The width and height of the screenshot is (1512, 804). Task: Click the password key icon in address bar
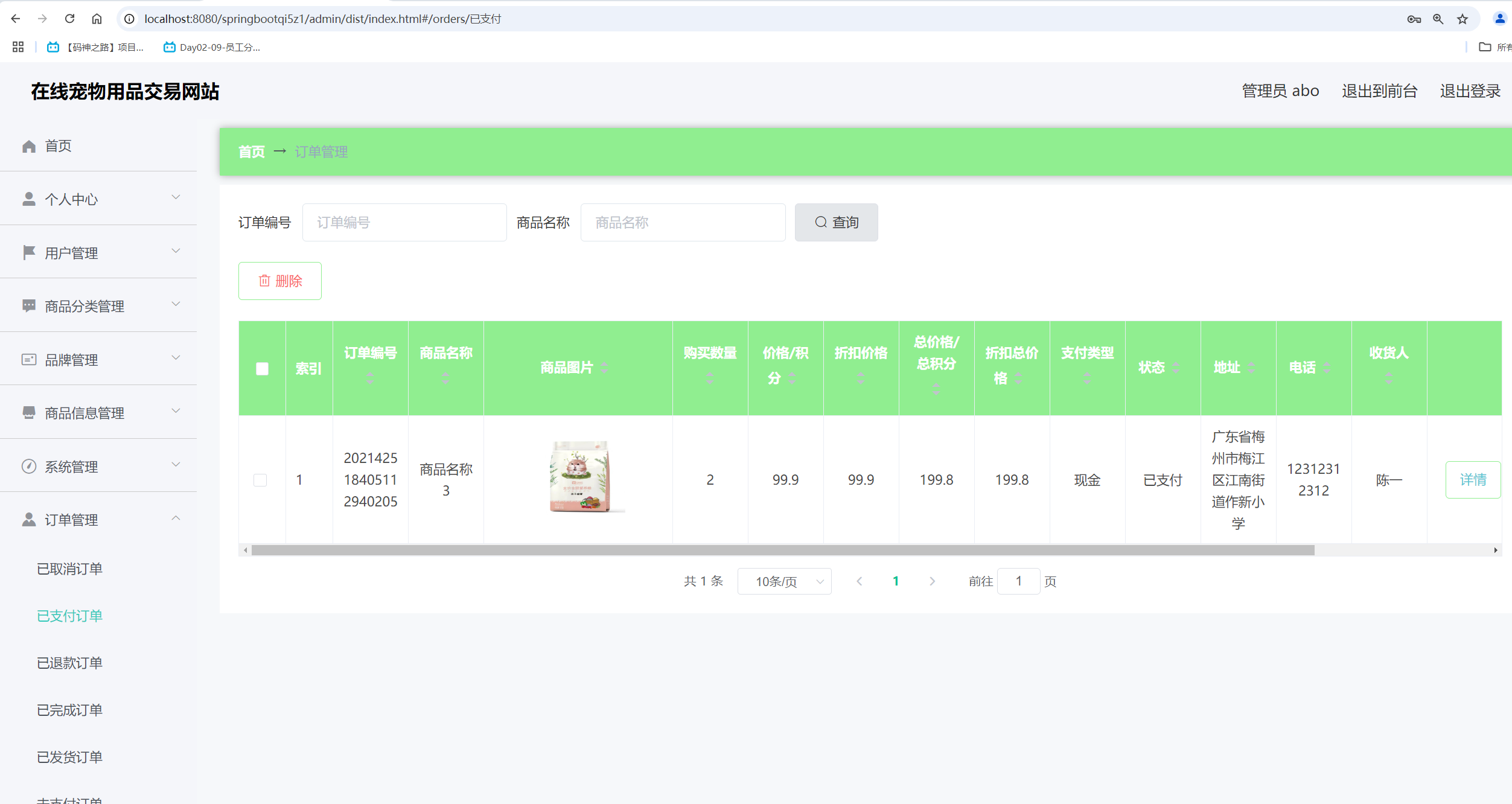pos(1414,19)
